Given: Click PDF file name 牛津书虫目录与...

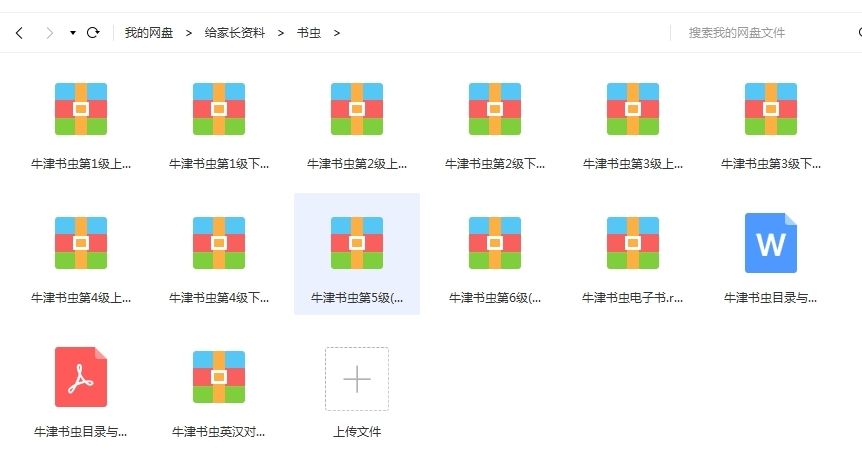Looking at the screenshot, I should click(x=81, y=432).
